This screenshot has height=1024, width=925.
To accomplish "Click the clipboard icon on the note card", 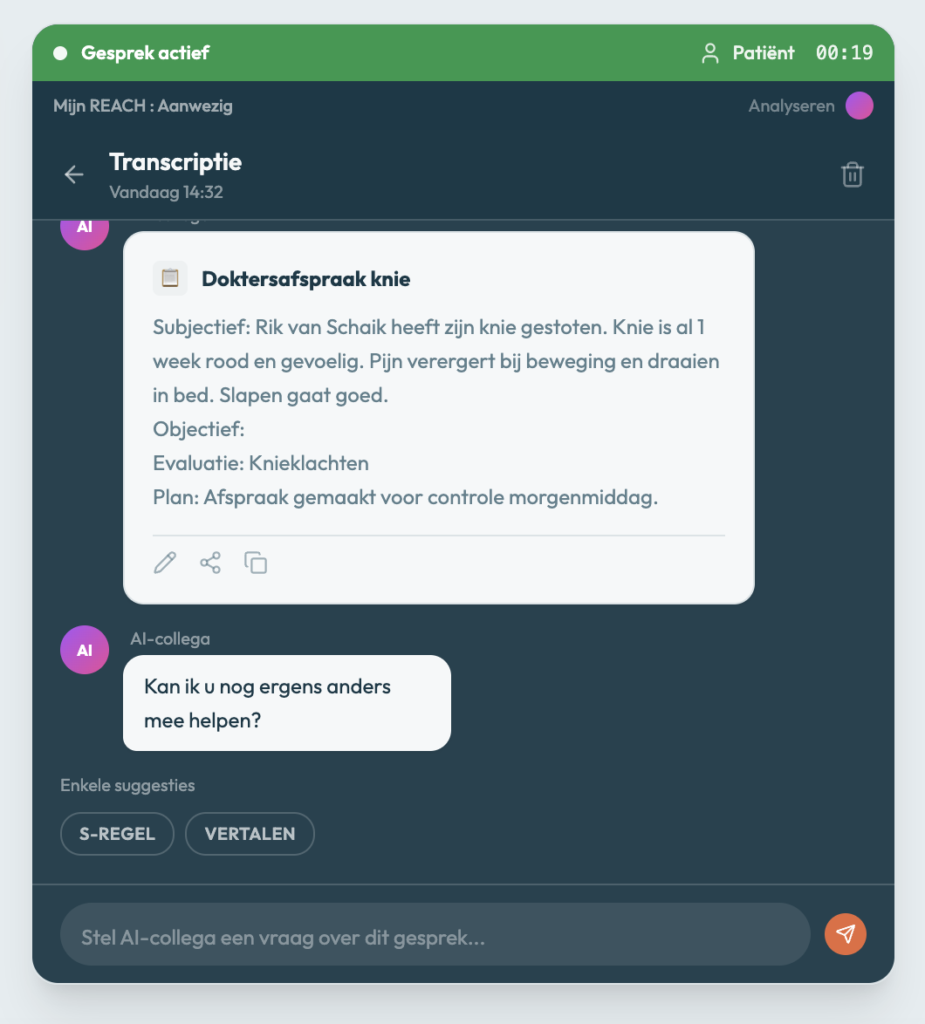I will point(170,278).
